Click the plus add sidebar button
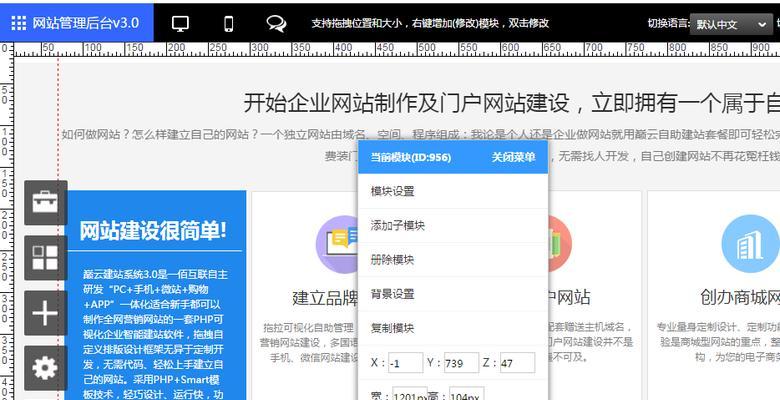Screen dimensions: 780x400 (45, 313)
